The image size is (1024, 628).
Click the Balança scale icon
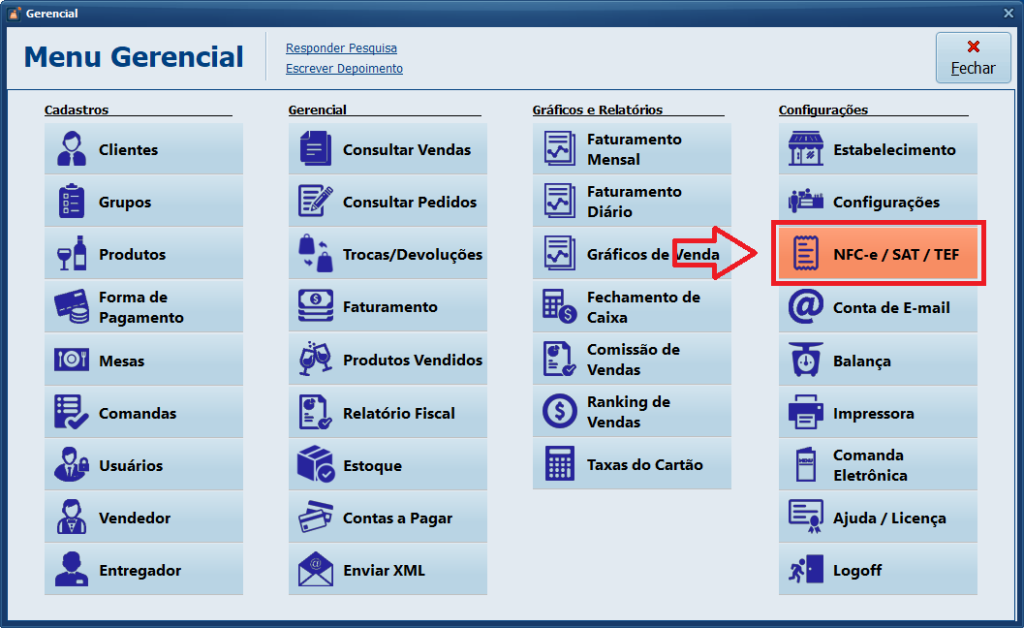tap(806, 360)
